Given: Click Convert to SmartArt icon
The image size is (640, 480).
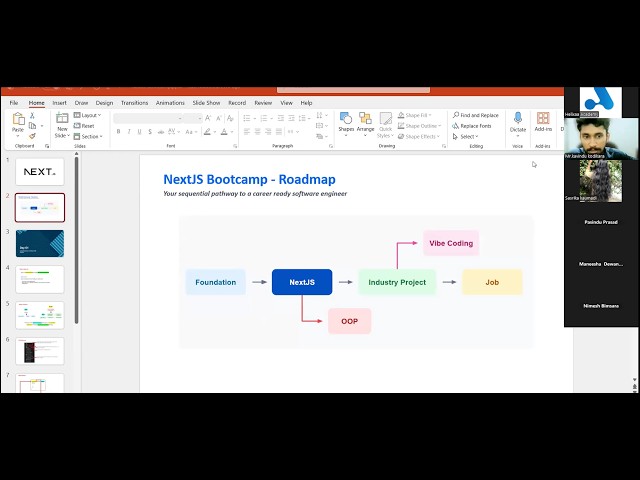Looking at the screenshot, I should 322,136.
